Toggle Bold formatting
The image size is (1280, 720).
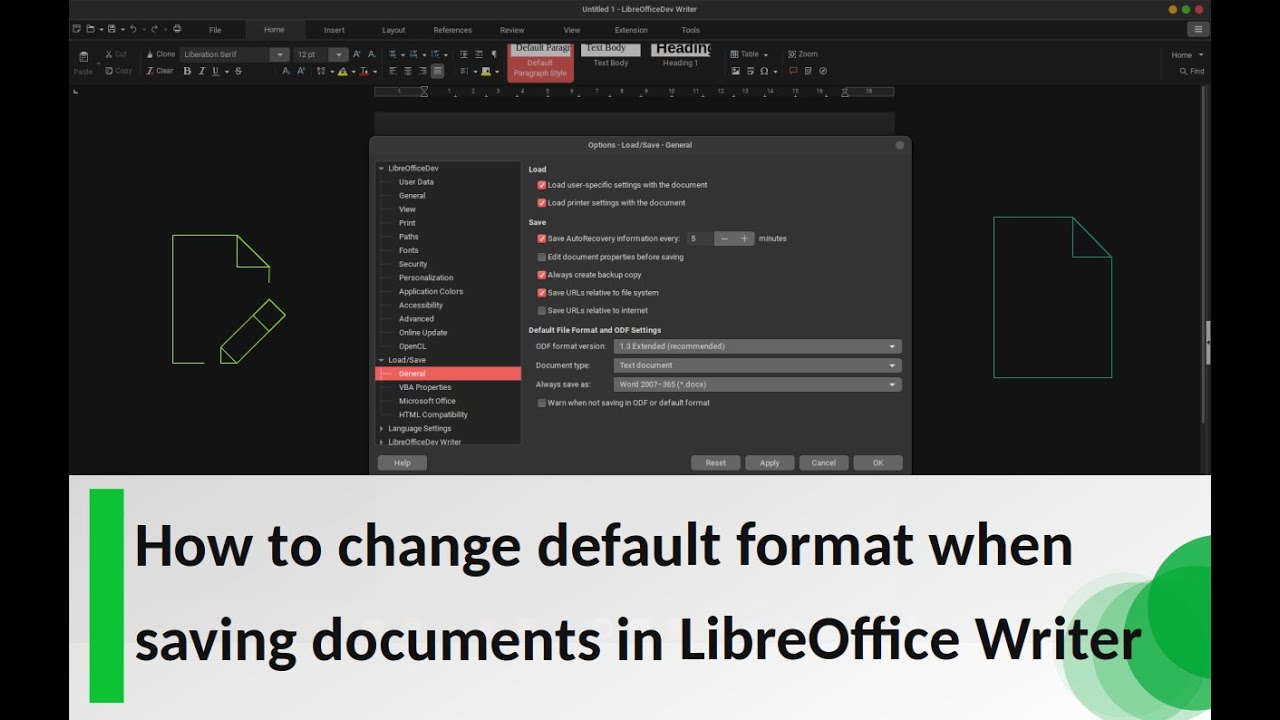point(187,71)
